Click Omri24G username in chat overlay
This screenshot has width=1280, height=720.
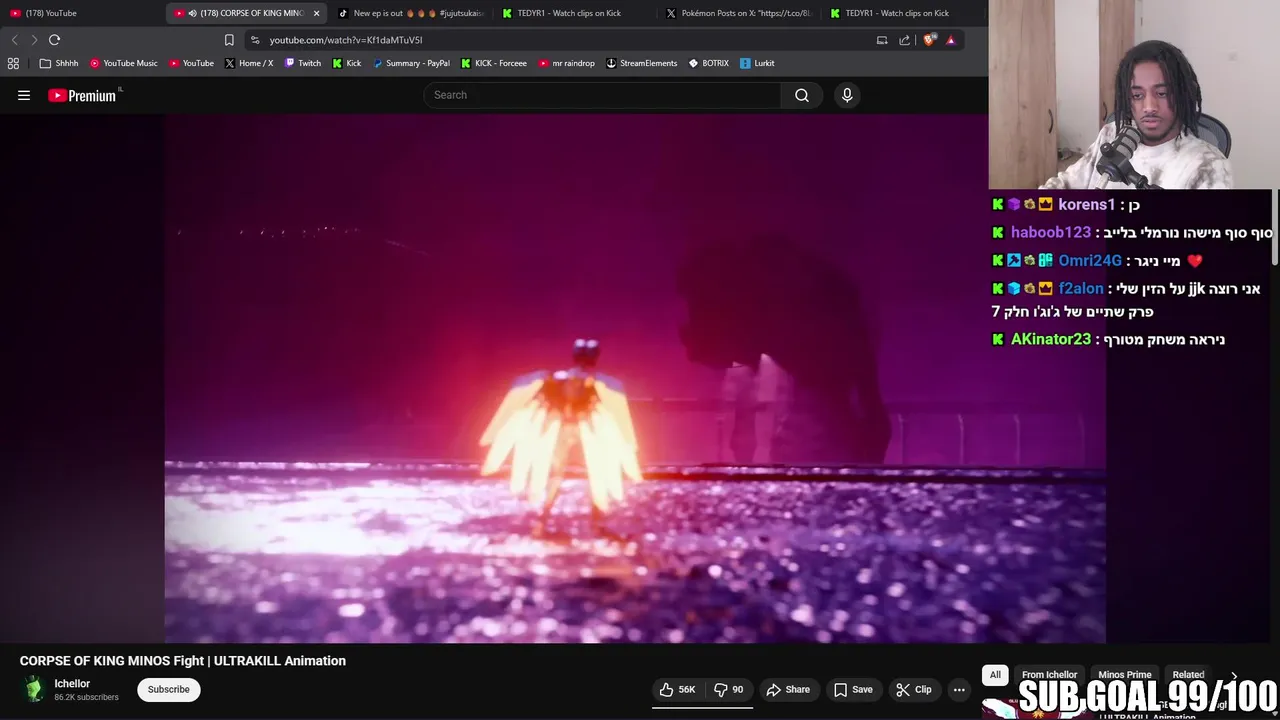pyautogui.click(x=1090, y=261)
